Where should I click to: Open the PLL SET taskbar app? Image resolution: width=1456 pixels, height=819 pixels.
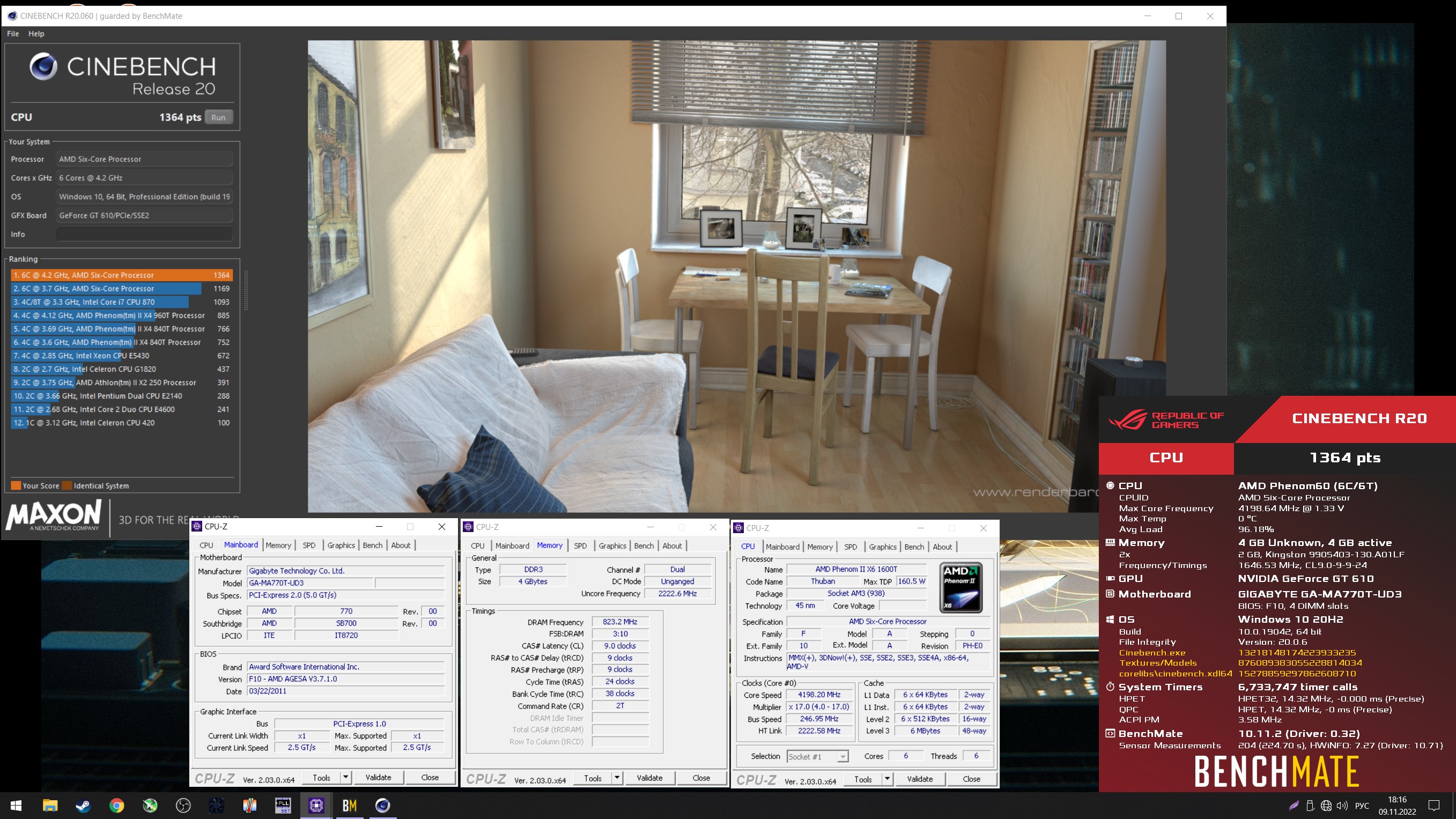(x=283, y=806)
